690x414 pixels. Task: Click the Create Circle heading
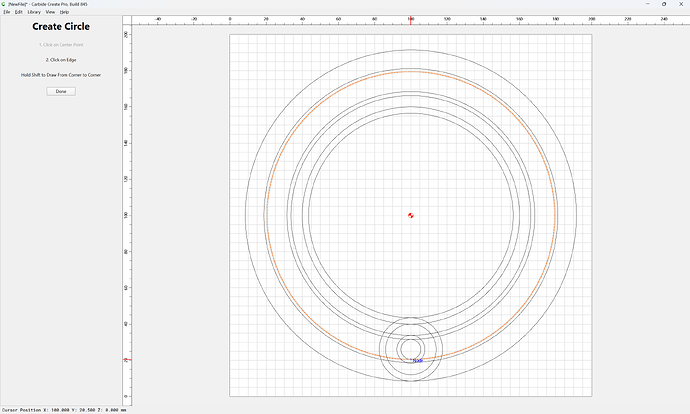[x=61, y=26]
